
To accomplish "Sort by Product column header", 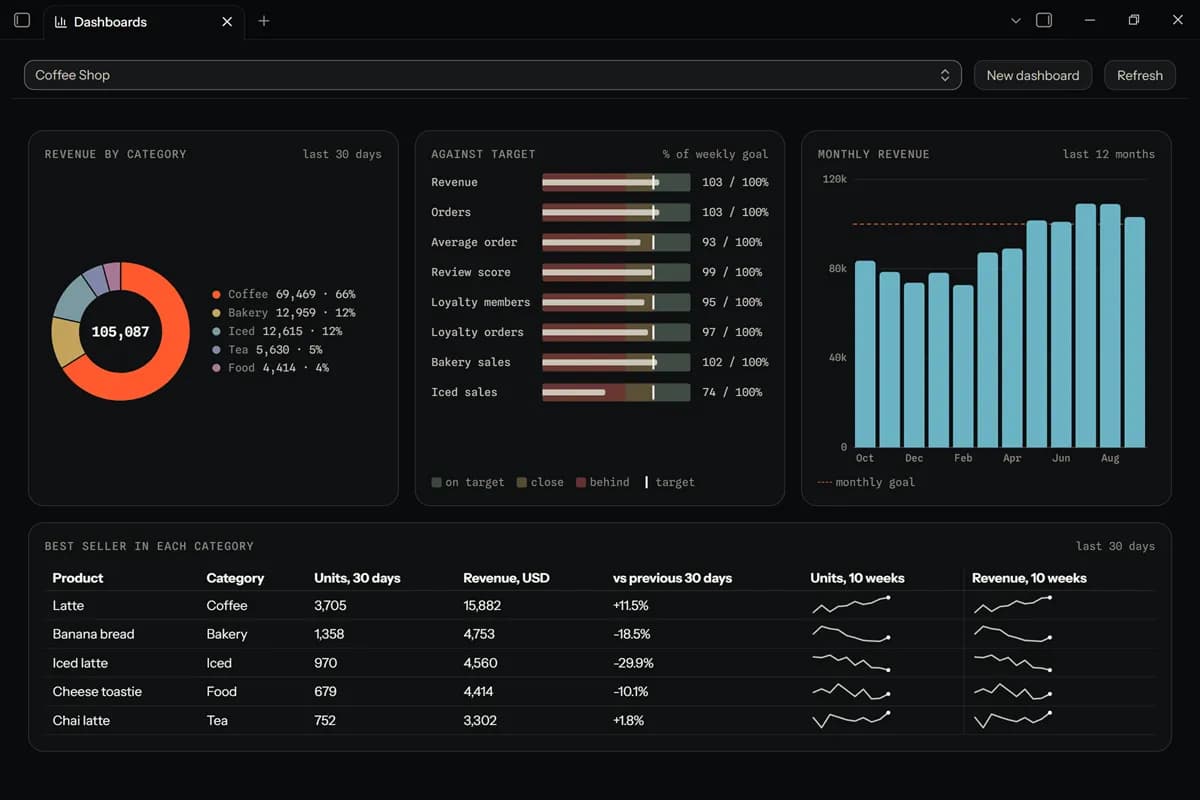I will pos(78,578).
